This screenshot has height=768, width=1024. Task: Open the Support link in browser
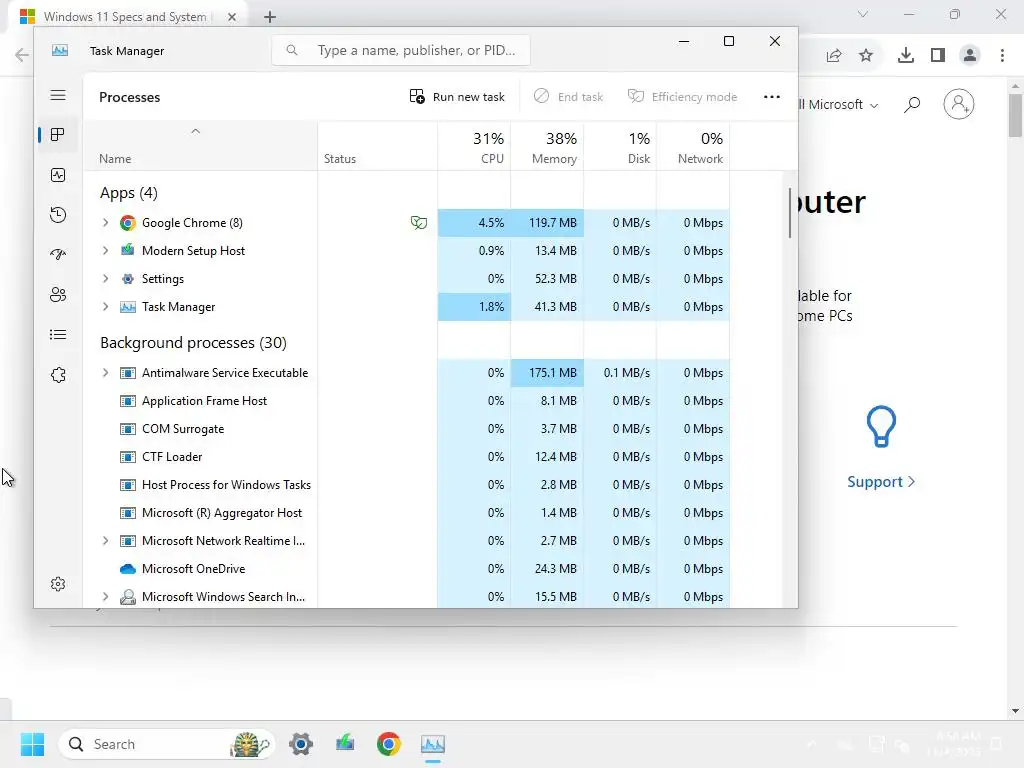point(881,482)
